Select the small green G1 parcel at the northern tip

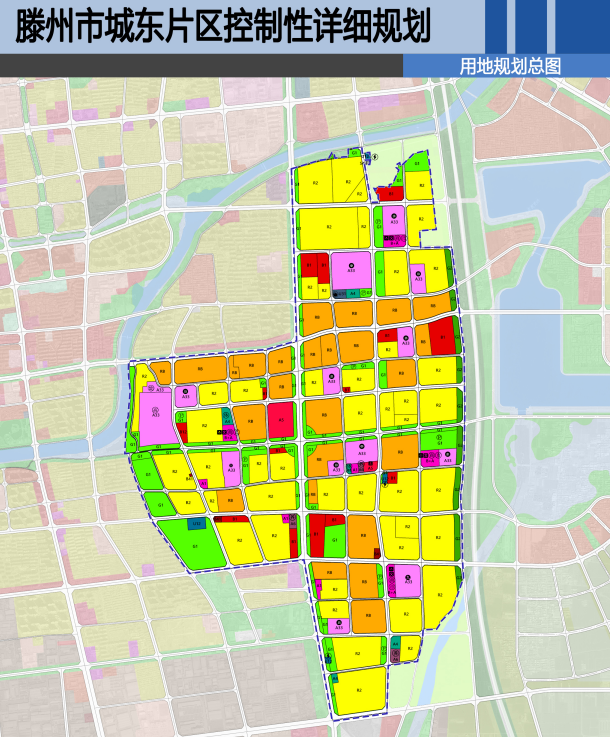[355, 153]
